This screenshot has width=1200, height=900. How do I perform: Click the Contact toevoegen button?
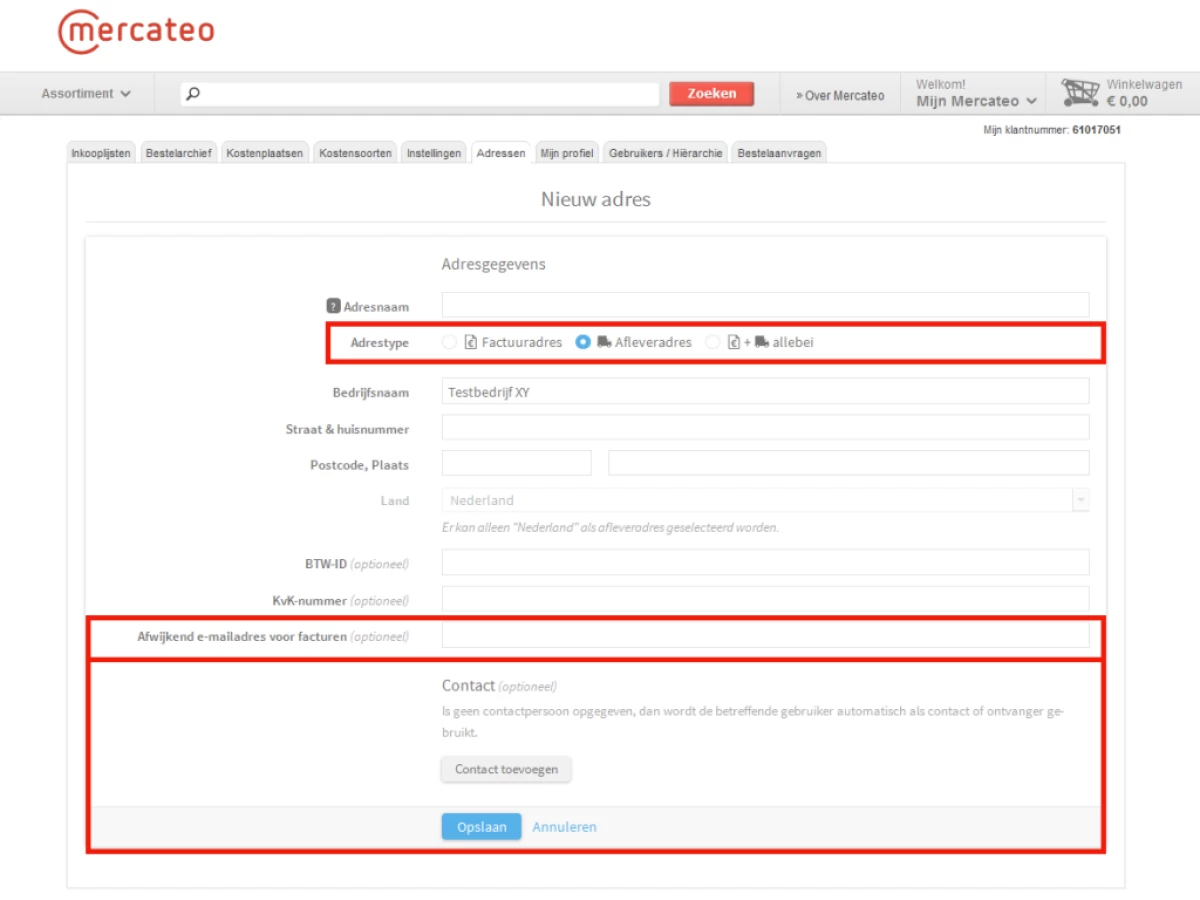point(506,769)
